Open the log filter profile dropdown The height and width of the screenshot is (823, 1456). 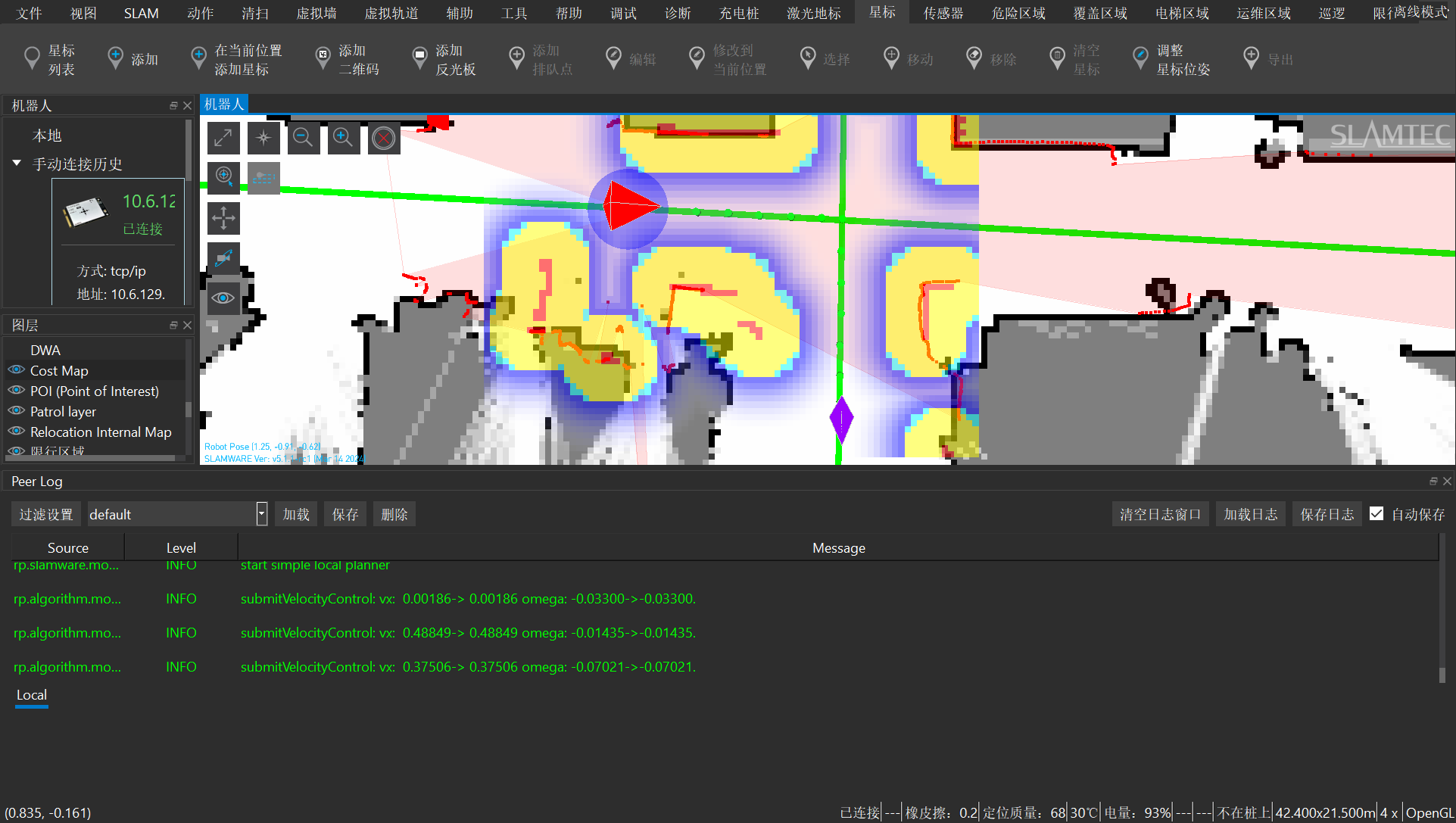pyautogui.click(x=260, y=513)
